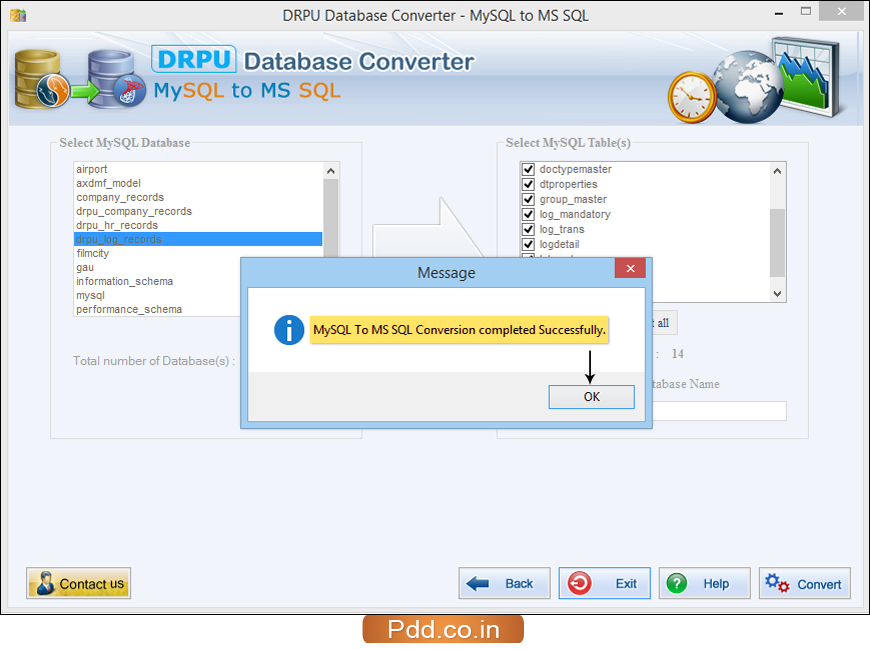The height and width of the screenshot is (650, 870).
Task: Click the database name input field
Action: tap(720, 411)
